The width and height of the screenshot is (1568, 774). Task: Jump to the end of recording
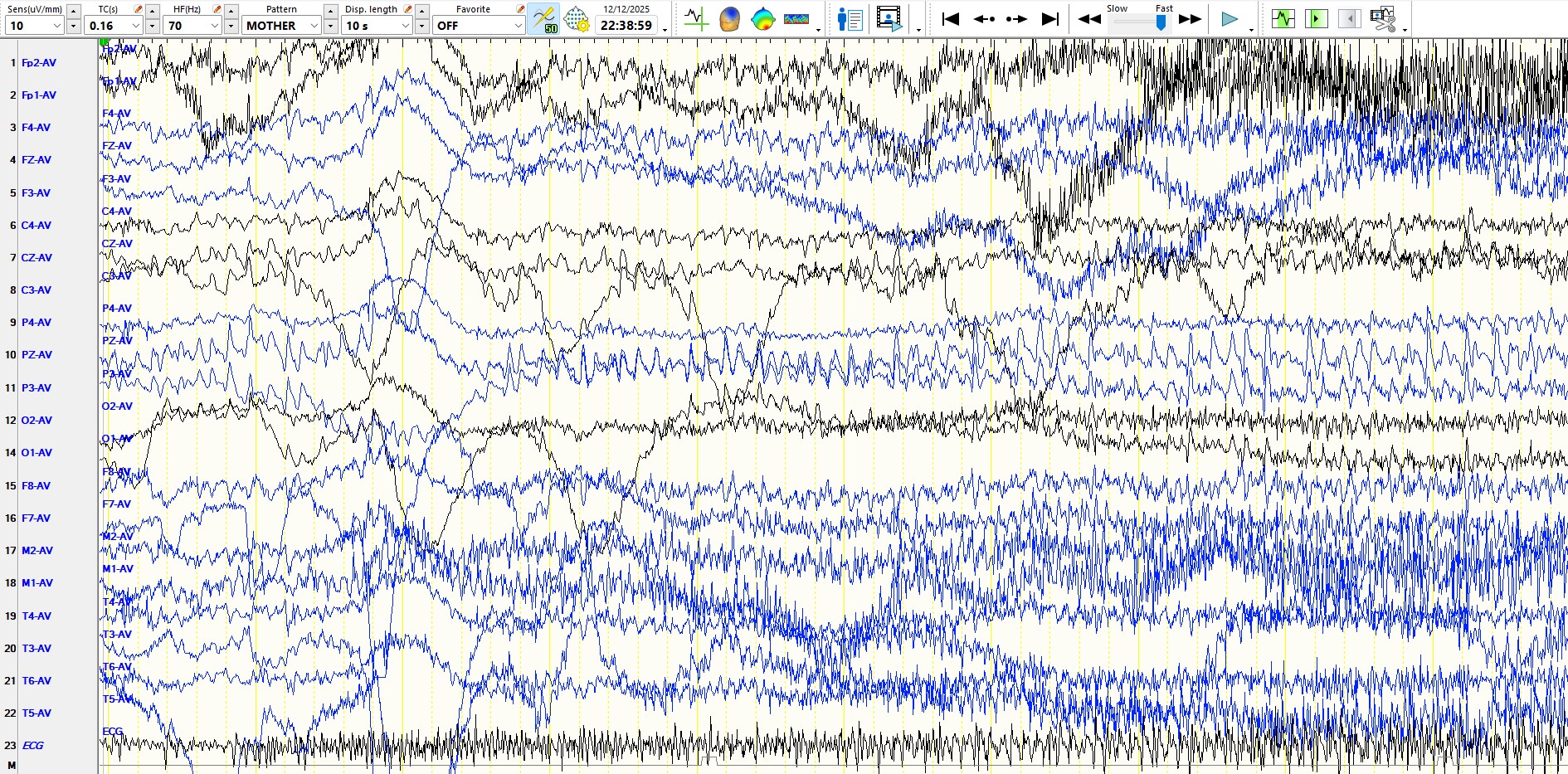point(1050,19)
